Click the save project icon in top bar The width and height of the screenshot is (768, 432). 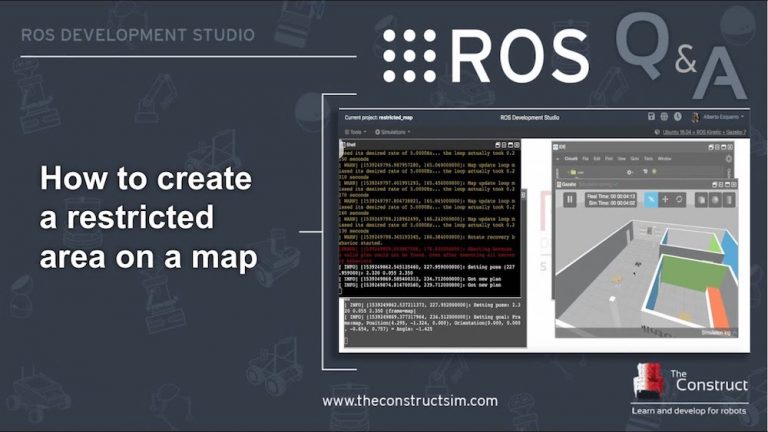pyautogui.click(x=651, y=117)
